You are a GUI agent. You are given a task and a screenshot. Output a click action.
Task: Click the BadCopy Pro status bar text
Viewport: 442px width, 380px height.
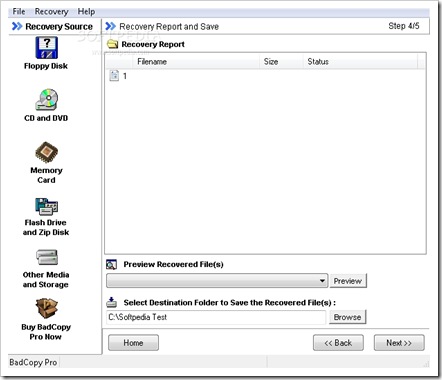tap(33, 362)
